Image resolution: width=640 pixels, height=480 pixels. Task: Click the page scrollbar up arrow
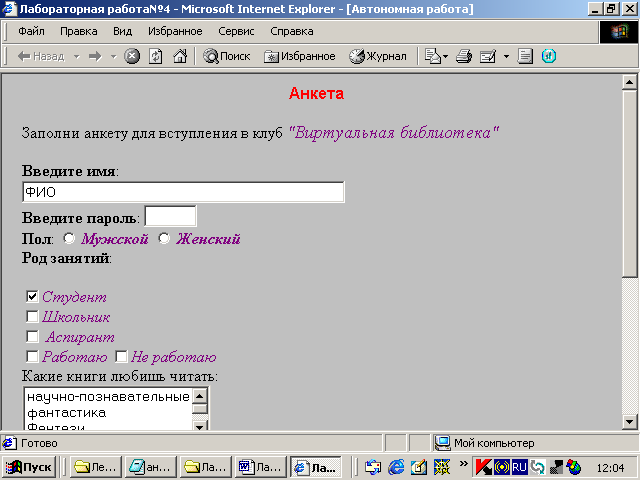tap(630, 82)
